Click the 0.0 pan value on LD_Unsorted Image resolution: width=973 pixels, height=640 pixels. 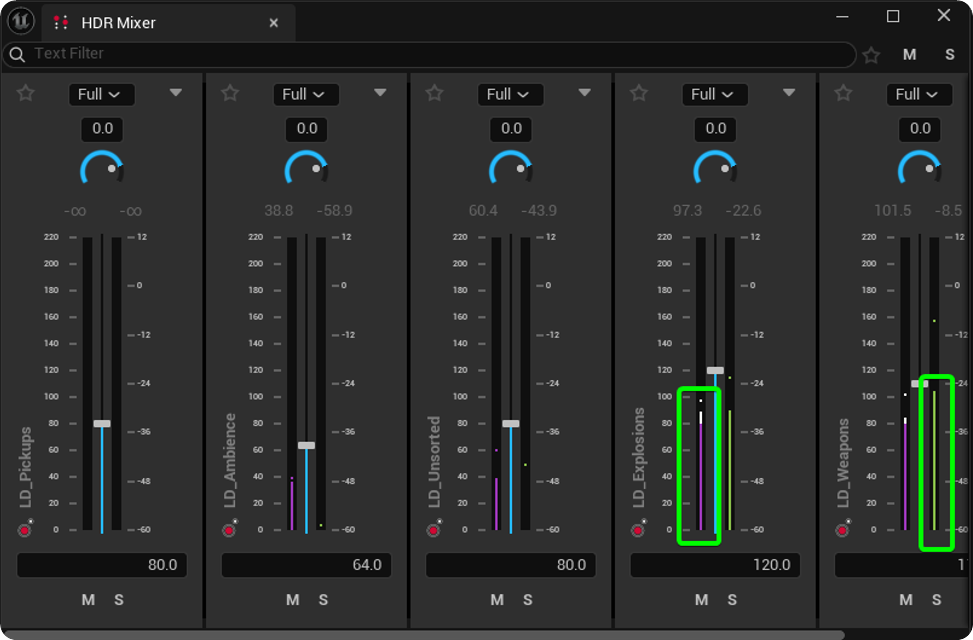pyautogui.click(x=511, y=129)
